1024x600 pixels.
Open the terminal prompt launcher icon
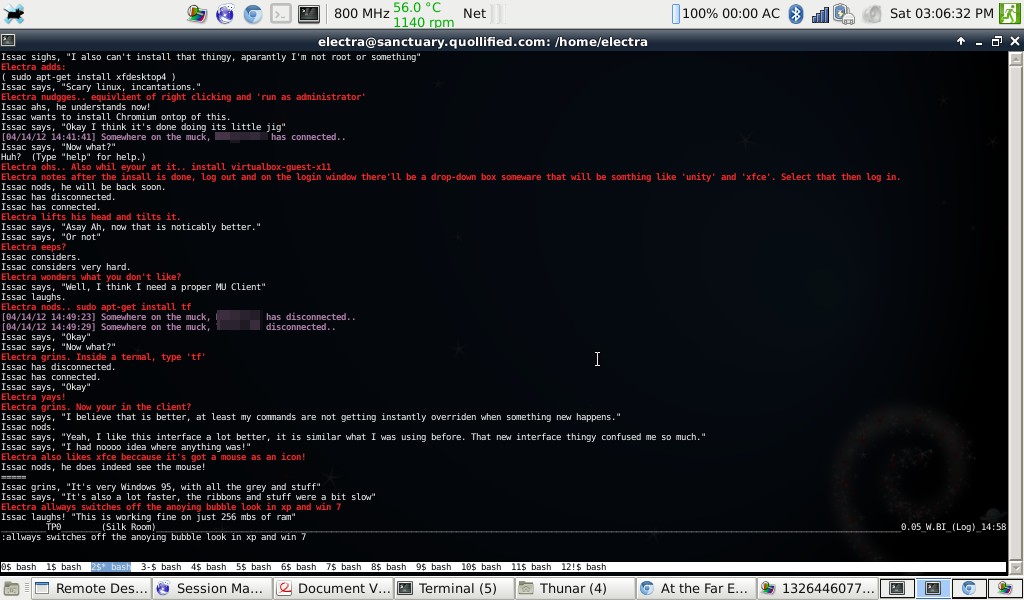click(x=282, y=13)
